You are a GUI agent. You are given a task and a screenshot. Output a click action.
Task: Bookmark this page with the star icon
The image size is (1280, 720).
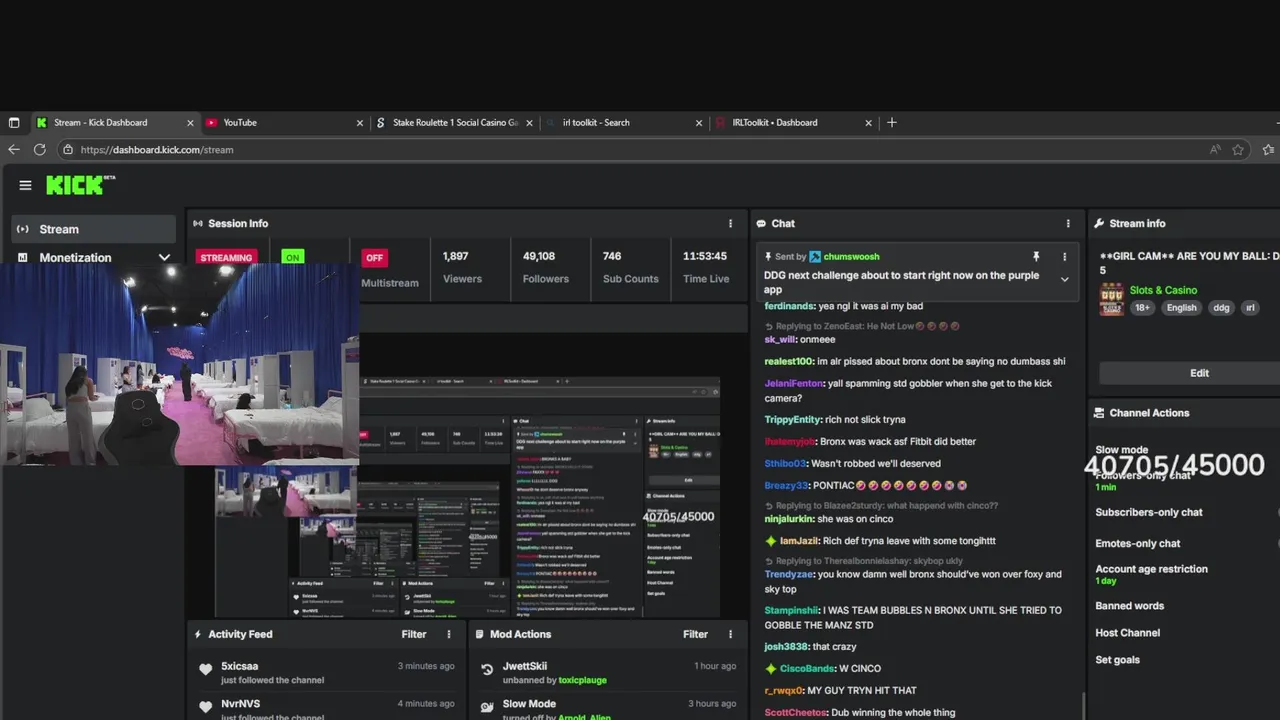click(1238, 149)
